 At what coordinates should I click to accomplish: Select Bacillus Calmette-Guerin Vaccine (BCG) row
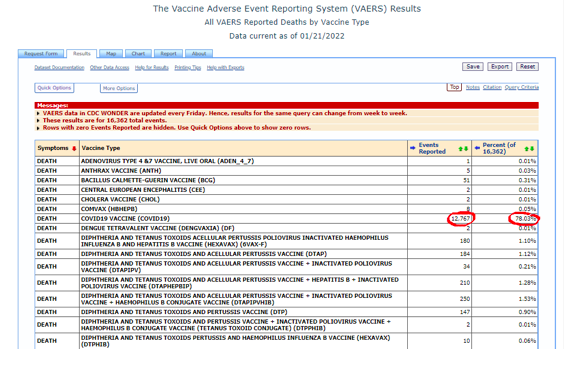[286, 180]
